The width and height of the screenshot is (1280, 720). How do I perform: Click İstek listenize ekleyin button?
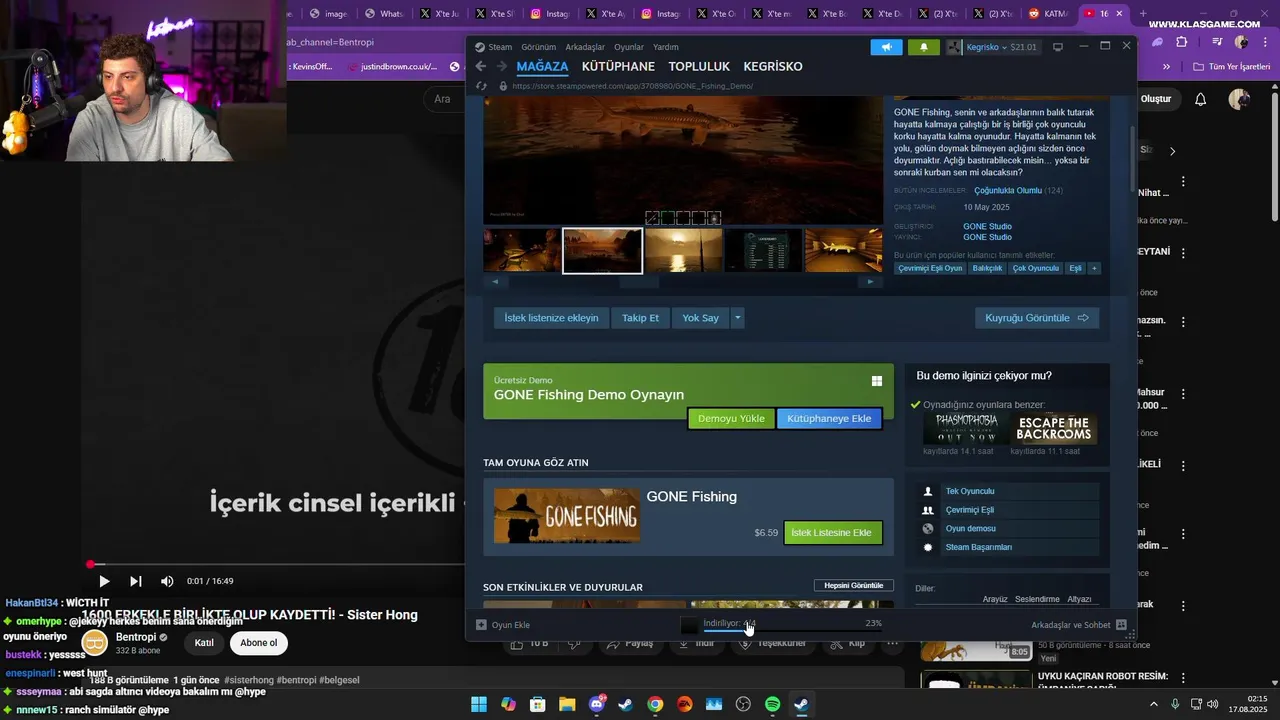tap(551, 318)
